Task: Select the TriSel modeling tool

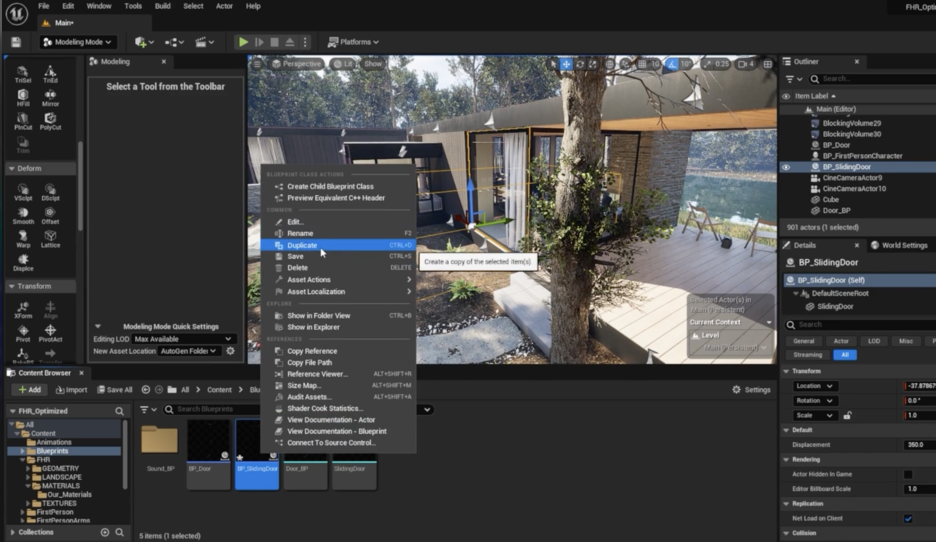Action: (23, 74)
